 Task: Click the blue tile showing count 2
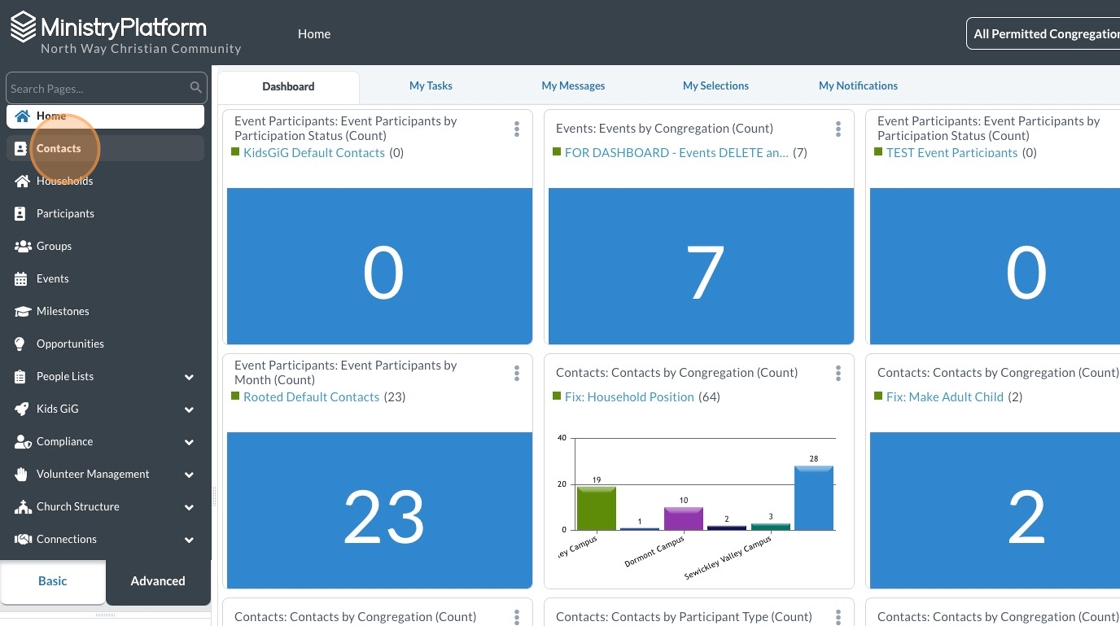click(x=995, y=510)
